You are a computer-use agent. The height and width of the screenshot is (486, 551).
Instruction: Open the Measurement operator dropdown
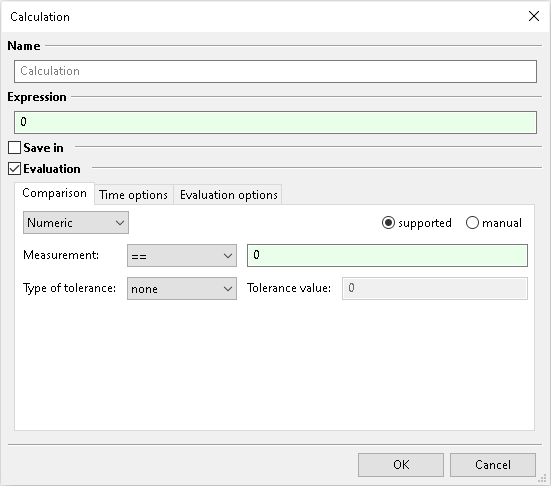coord(182,255)
